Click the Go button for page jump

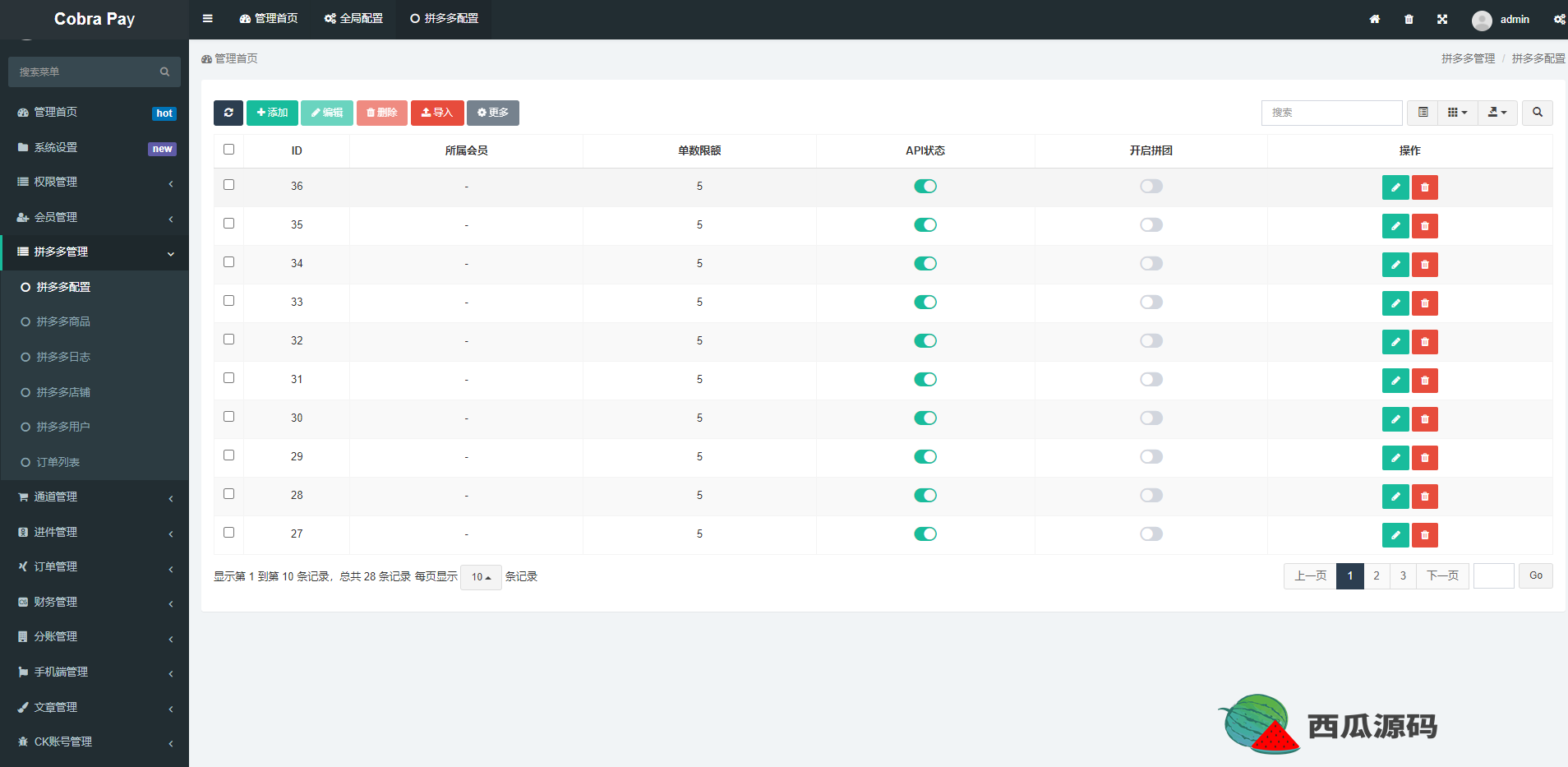pos(1536,576)
